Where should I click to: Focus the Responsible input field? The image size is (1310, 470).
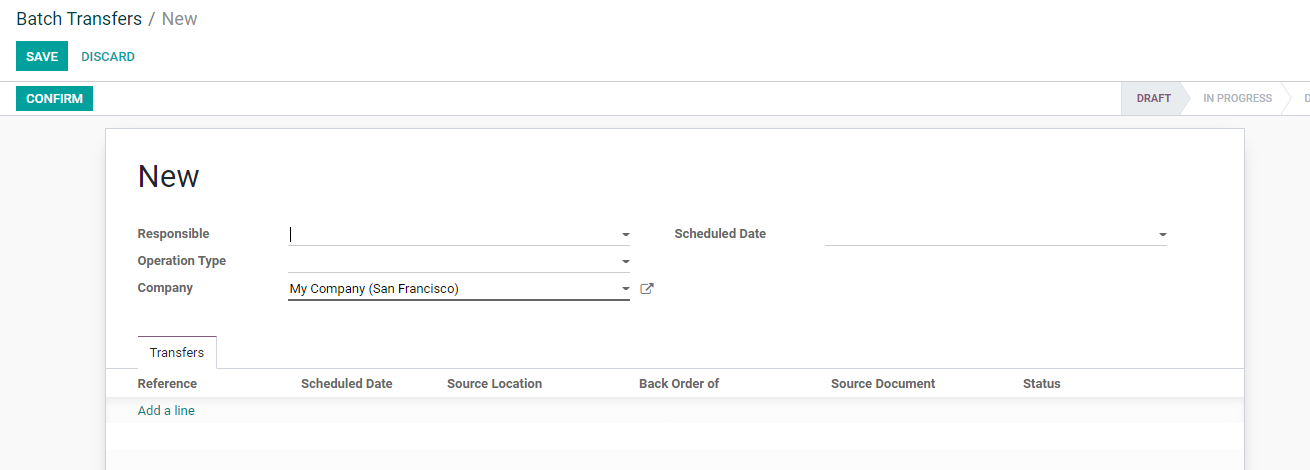click(452, 234)
